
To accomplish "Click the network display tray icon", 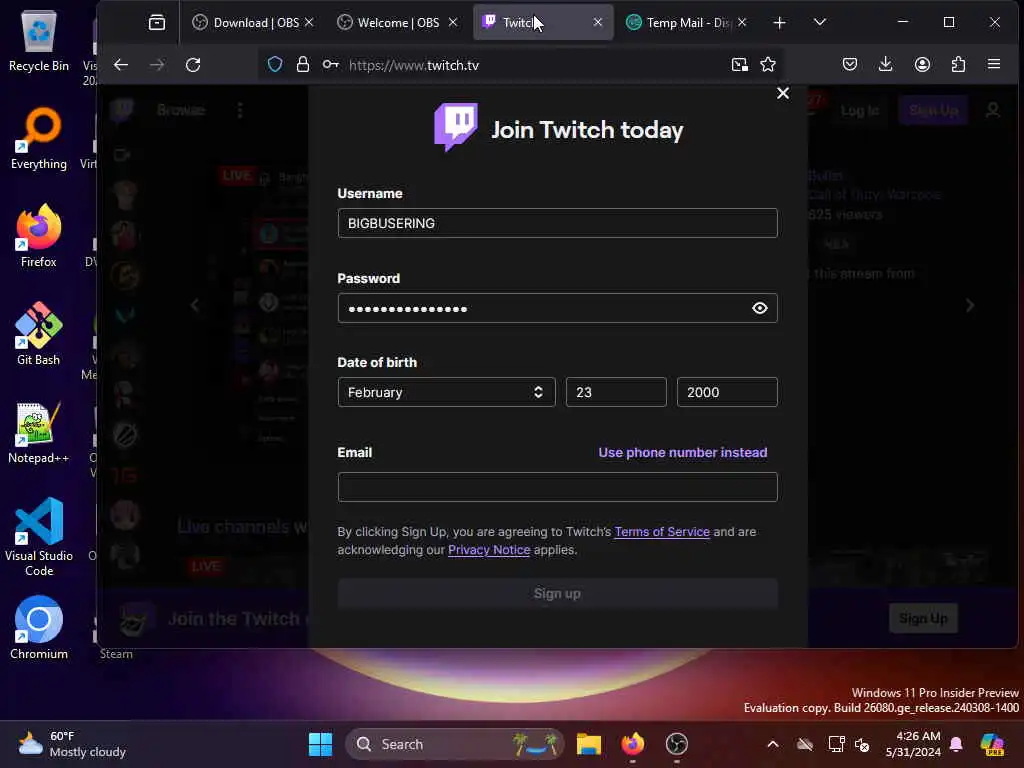I will [836, 744].
